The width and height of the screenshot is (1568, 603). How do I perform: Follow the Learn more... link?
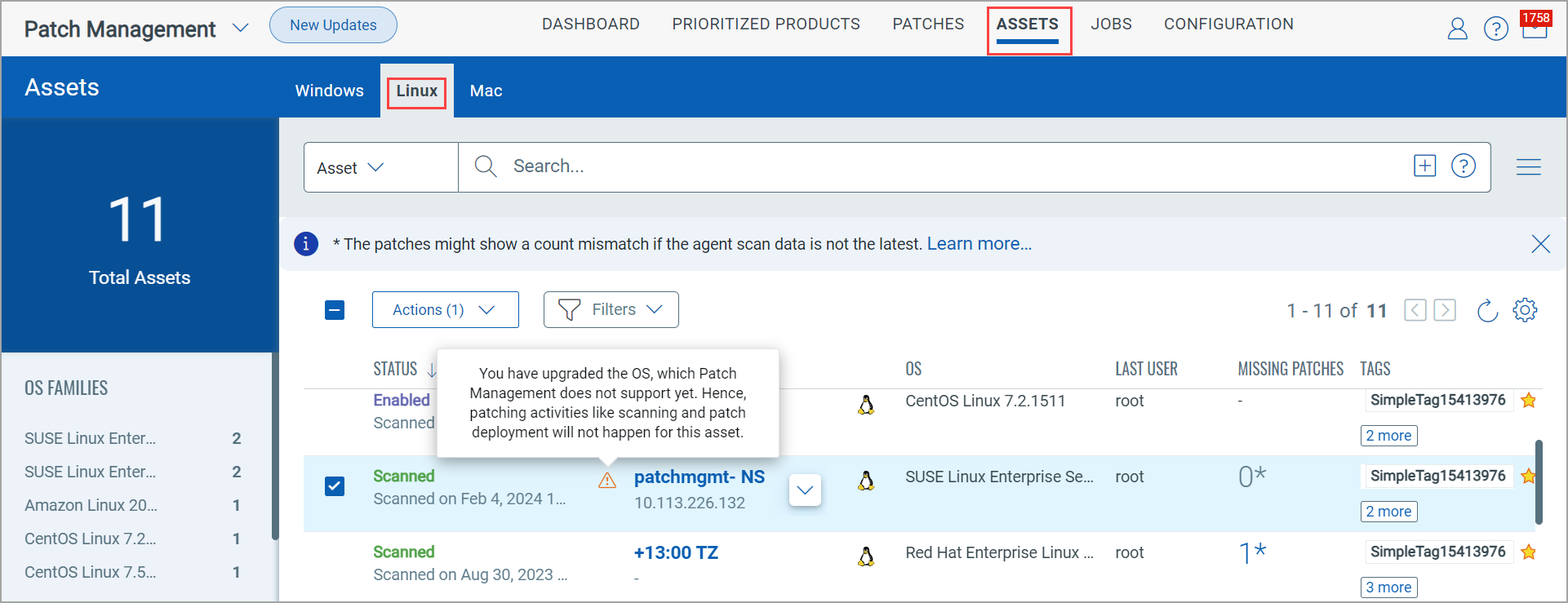point(979,244)
